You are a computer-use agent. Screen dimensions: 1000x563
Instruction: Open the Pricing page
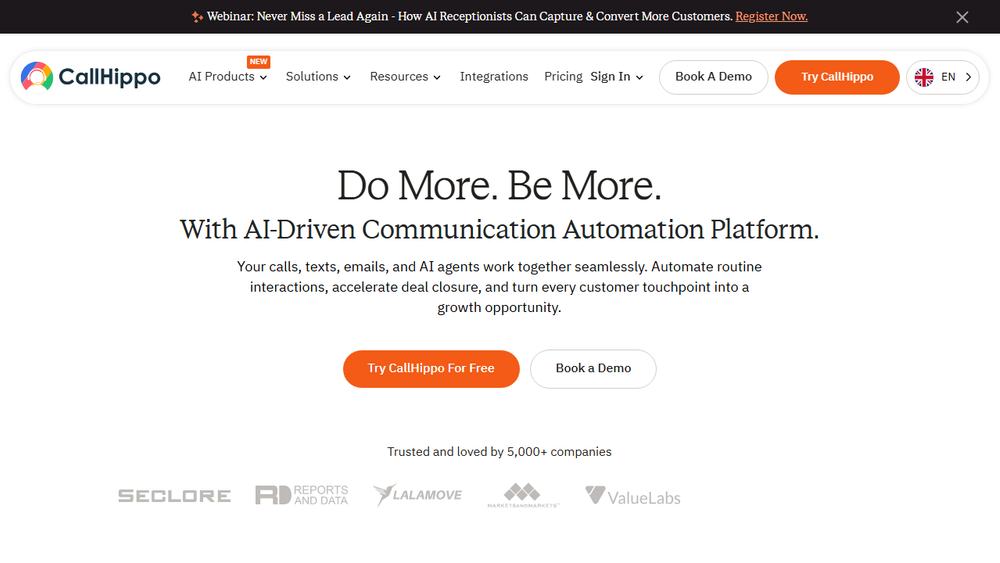tap(563, 77)
